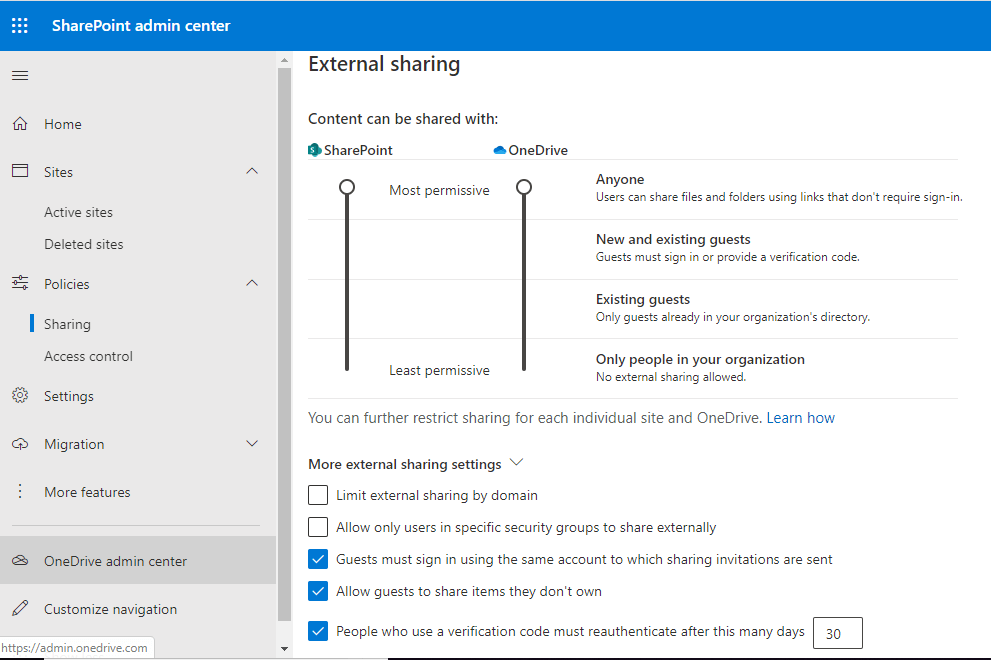
Task: Go to Deleted sites
Action: (83, 244)
